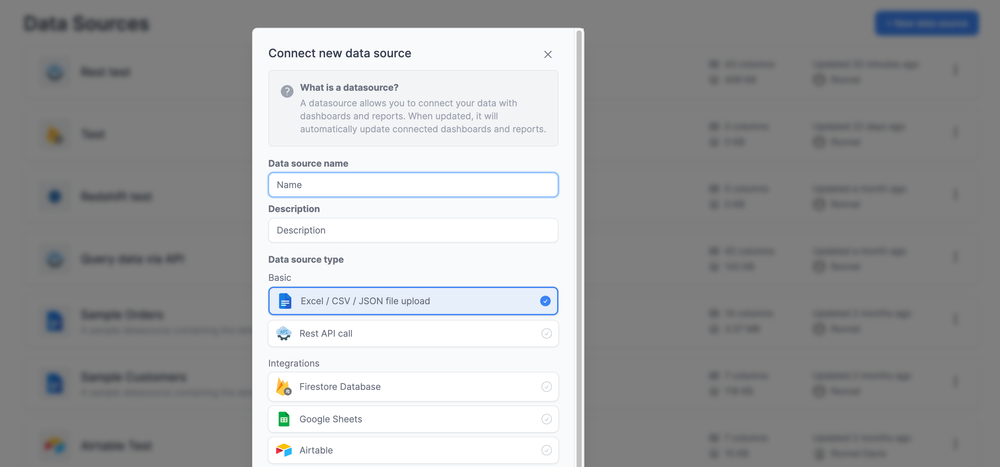This screenshot has height=467, width=1000.
Task: Close the Connect new data source dialog
Action: click(x=547, y=54)
